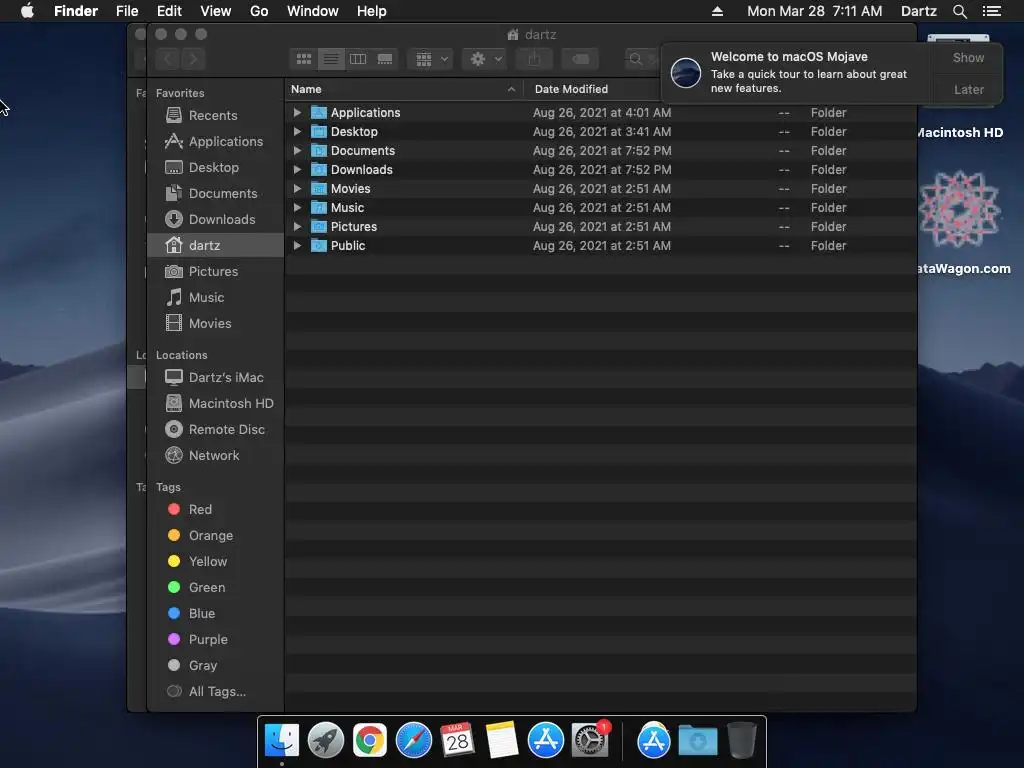Launch Safari from the Dock
Viewport: 1024px width, 768px height.
[x=413, y=741]
